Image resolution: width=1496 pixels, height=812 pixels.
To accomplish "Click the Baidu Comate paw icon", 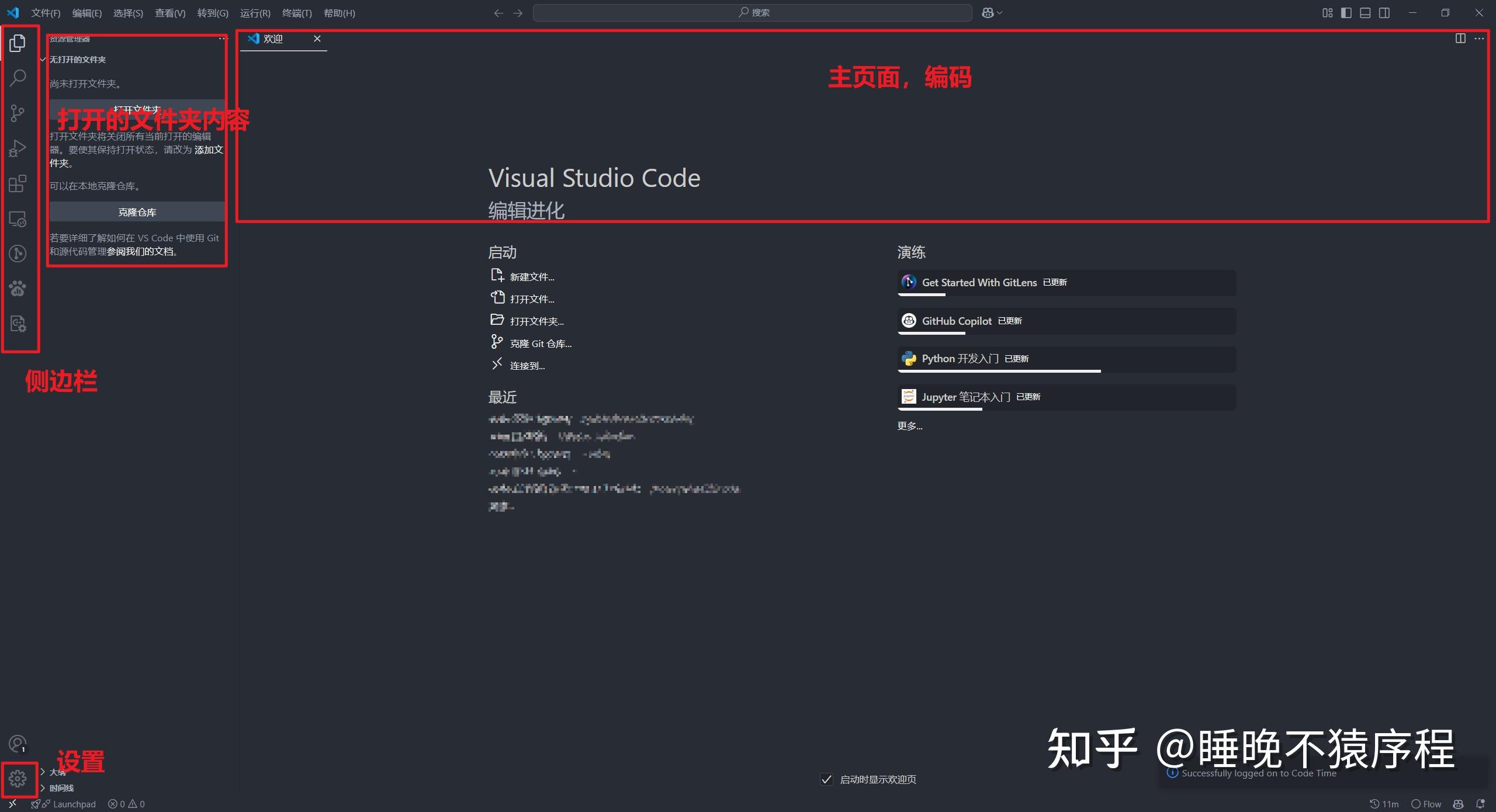I will 18,288.
